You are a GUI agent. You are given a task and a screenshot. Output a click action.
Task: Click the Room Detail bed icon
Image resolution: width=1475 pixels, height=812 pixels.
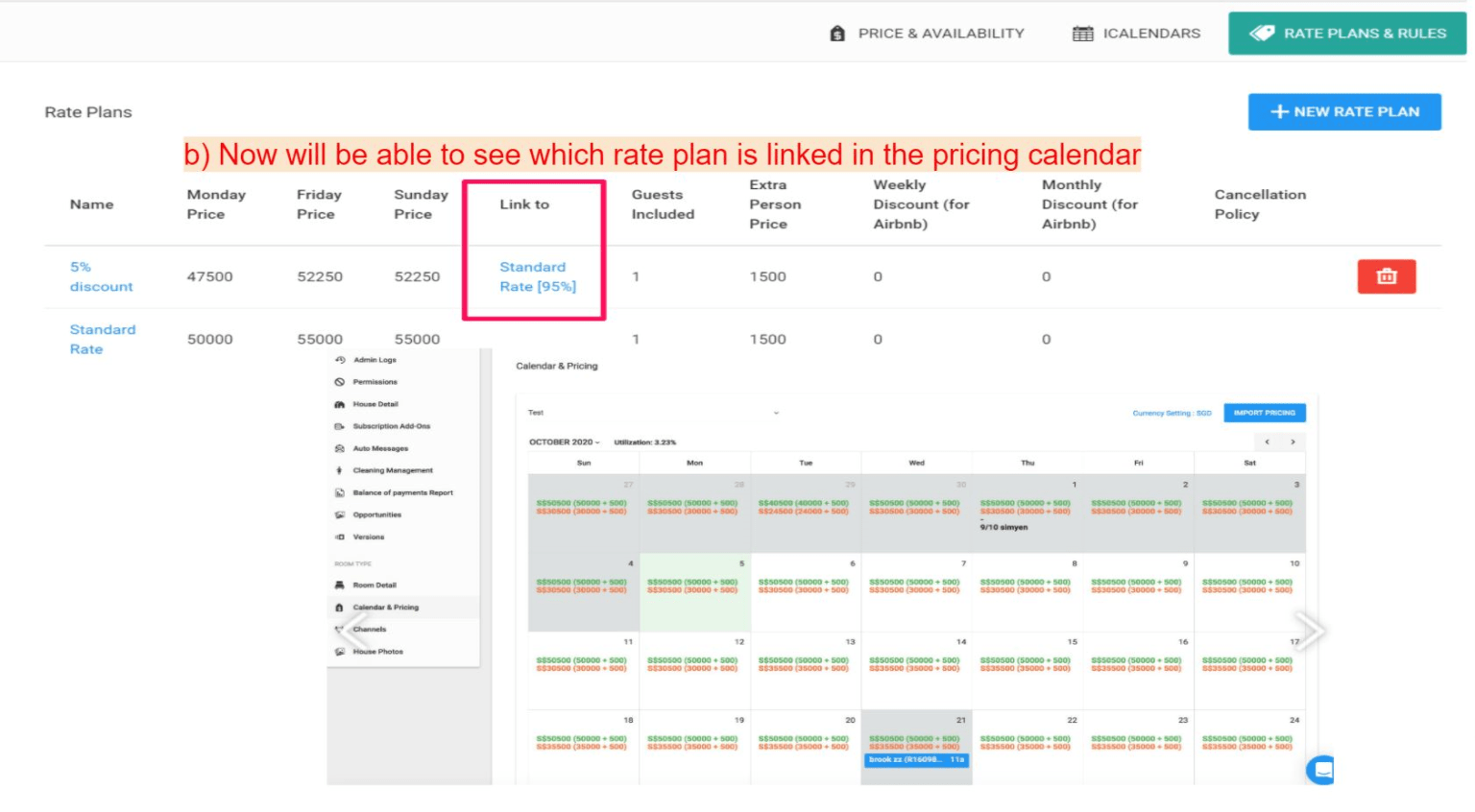(x=340, y=585)
